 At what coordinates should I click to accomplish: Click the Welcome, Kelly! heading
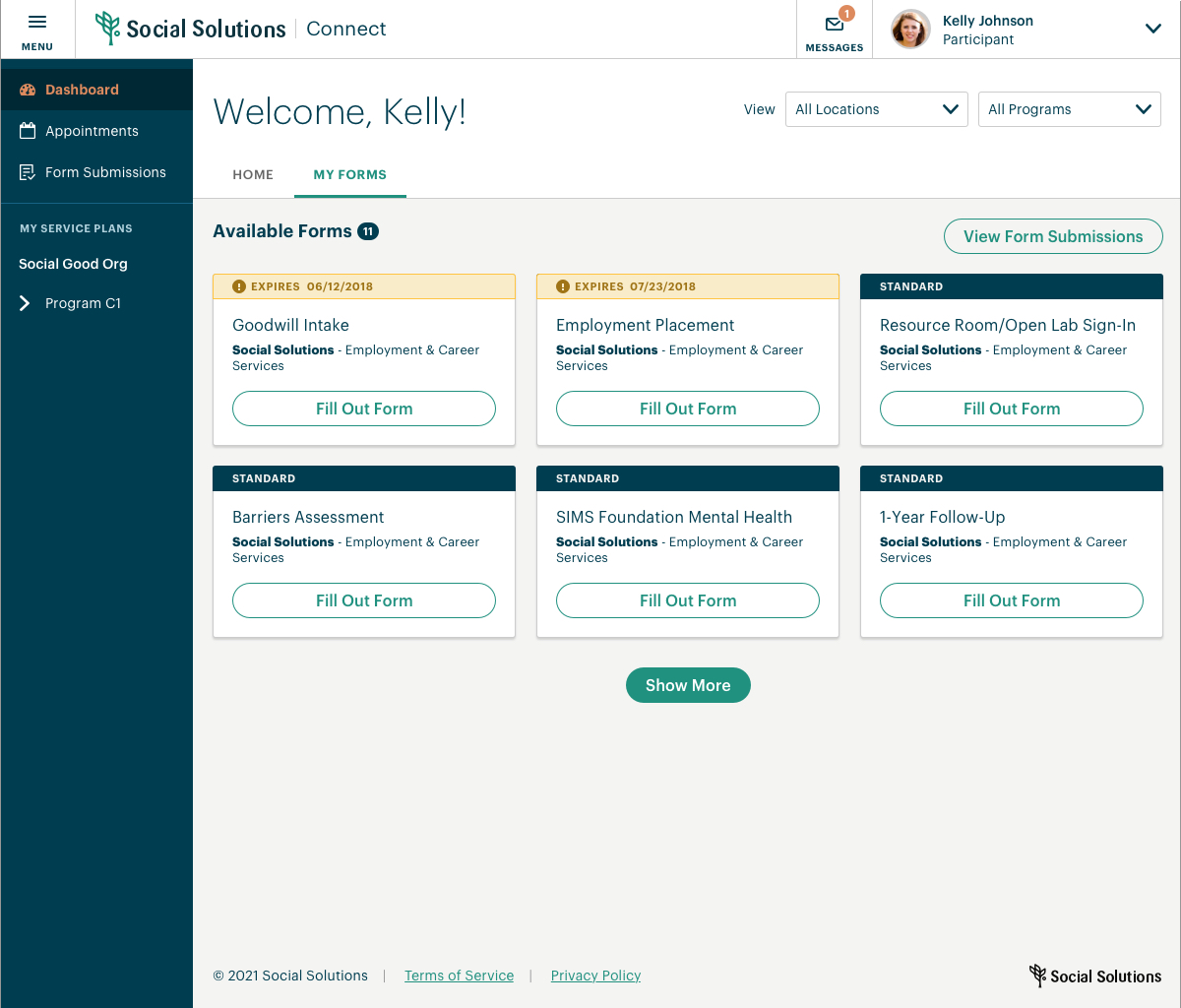pyautogui.click(x=340, y=112)
